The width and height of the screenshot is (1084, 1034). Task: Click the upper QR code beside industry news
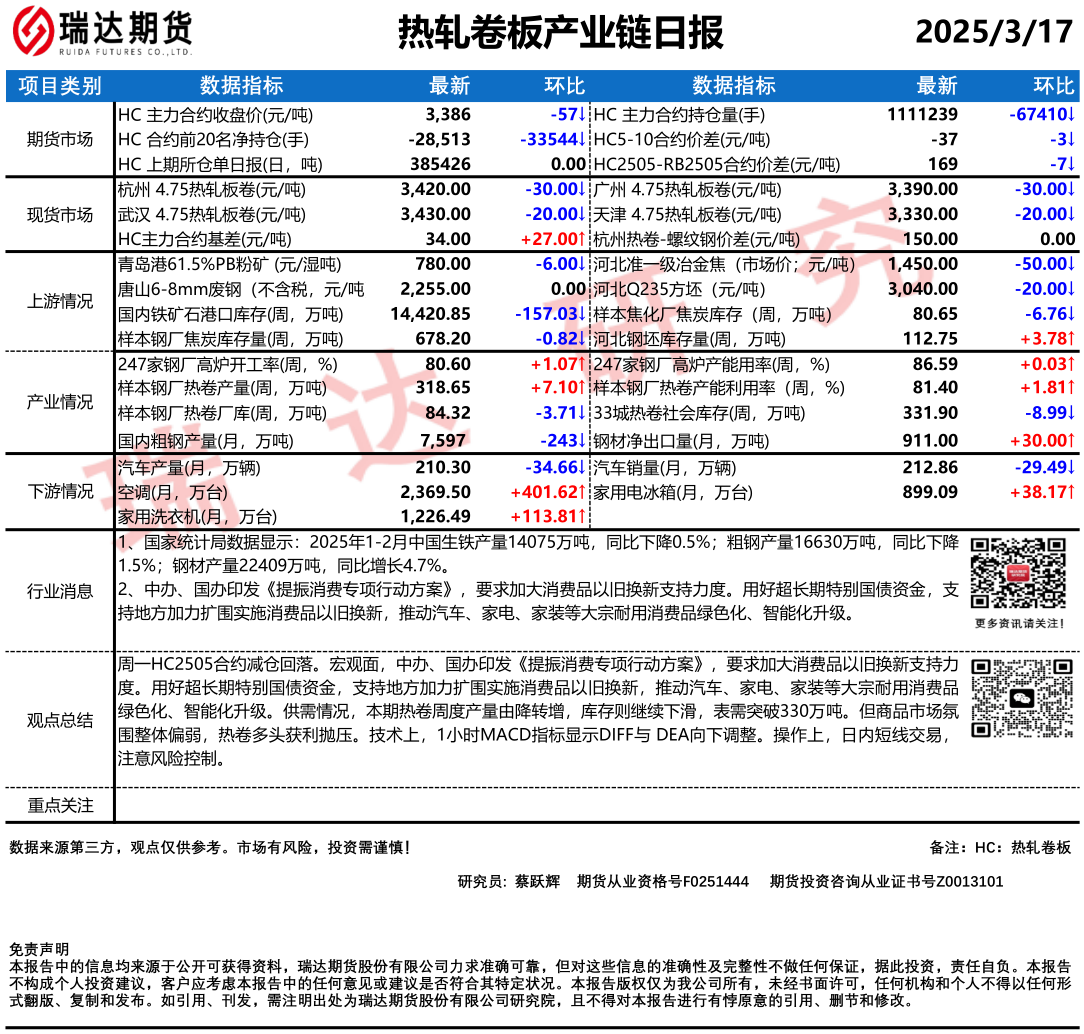[1018, 573]
